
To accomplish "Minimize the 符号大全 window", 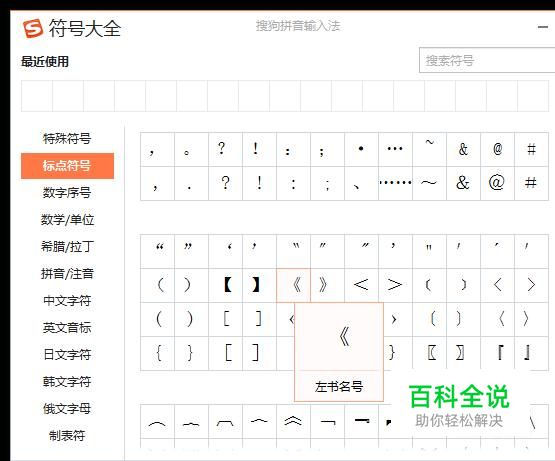I will (543, 27).
